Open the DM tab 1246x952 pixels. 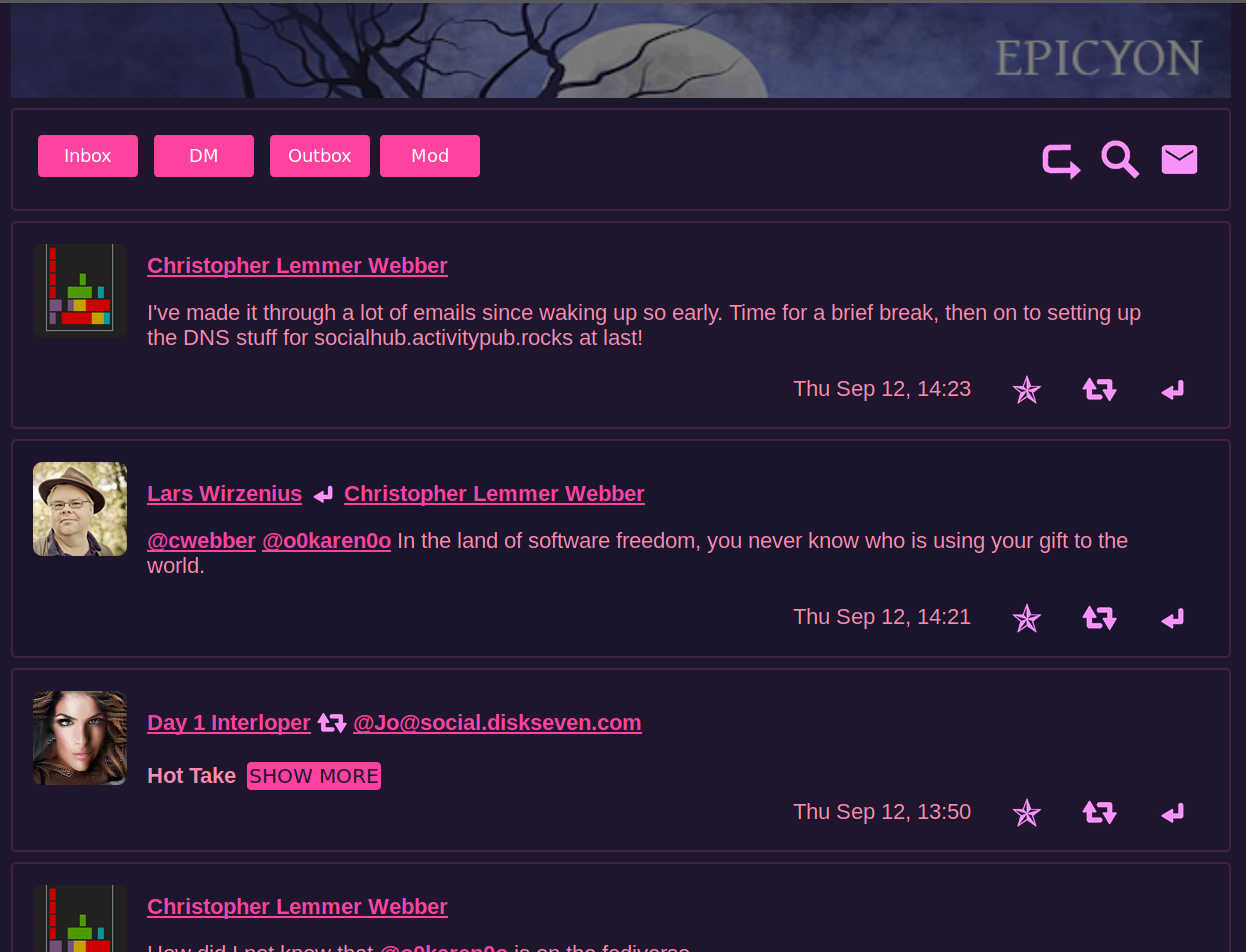[x=204, y=156]
